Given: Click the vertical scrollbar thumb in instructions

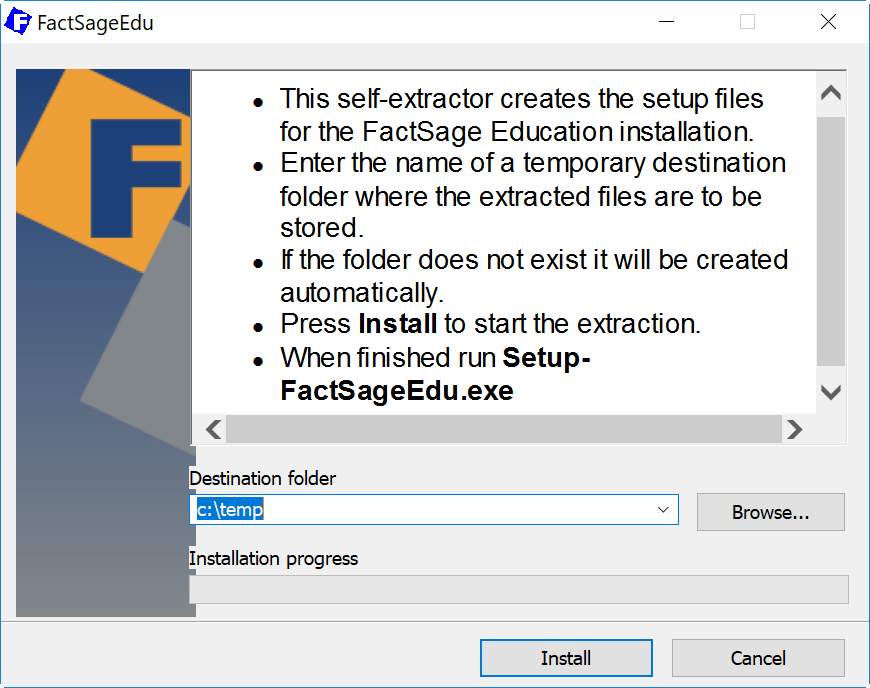Looking at the screenshot, I should coord(831,241).
